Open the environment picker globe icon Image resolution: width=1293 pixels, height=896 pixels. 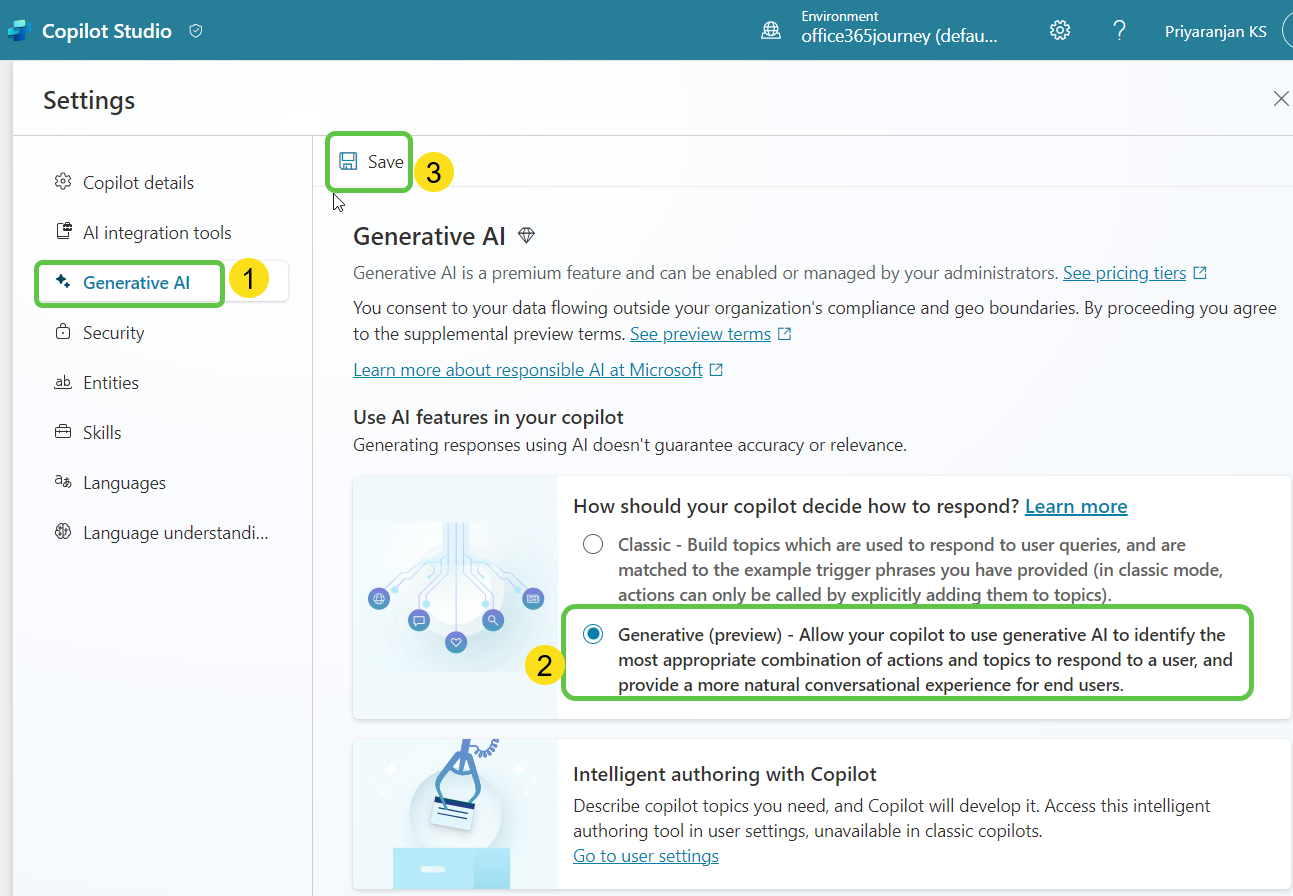(x=771, y=31)
